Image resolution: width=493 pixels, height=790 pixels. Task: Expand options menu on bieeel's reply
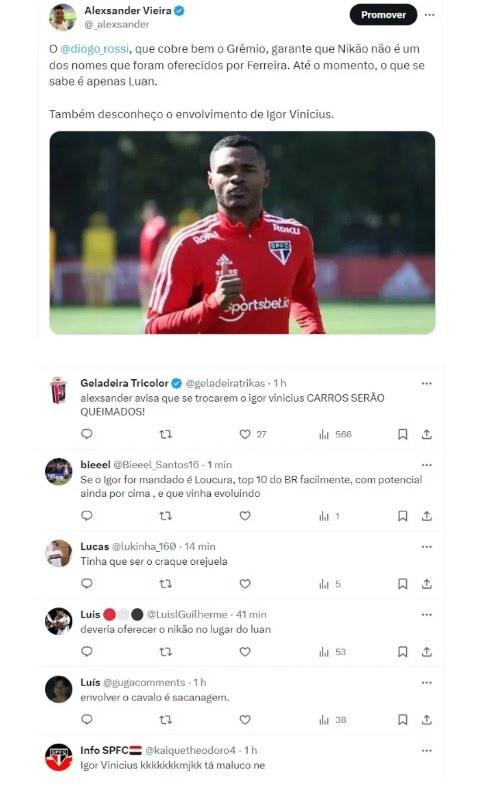(427, 465)
